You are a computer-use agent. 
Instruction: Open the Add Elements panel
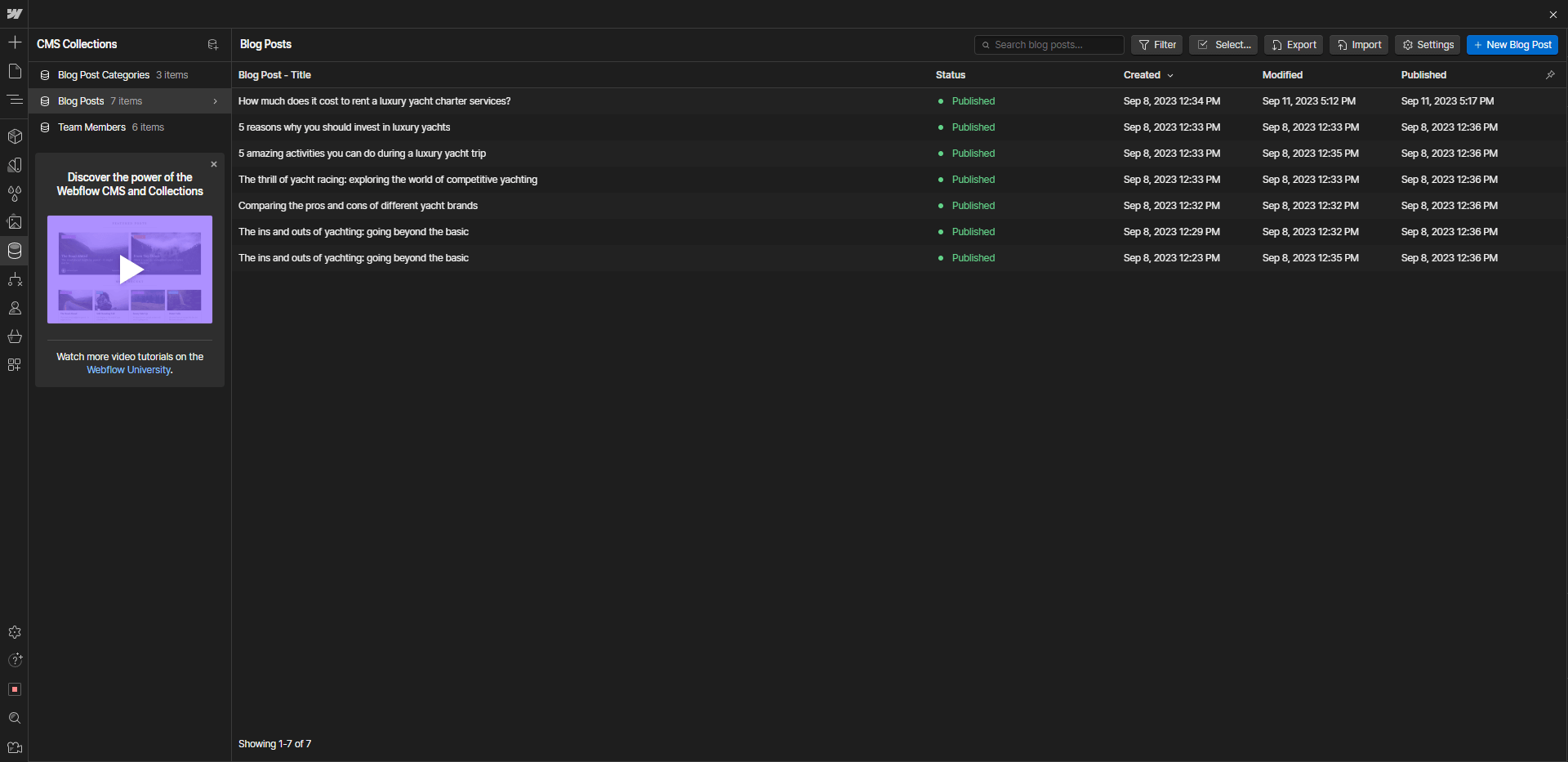pyautogui.click(x=15, y=42)
